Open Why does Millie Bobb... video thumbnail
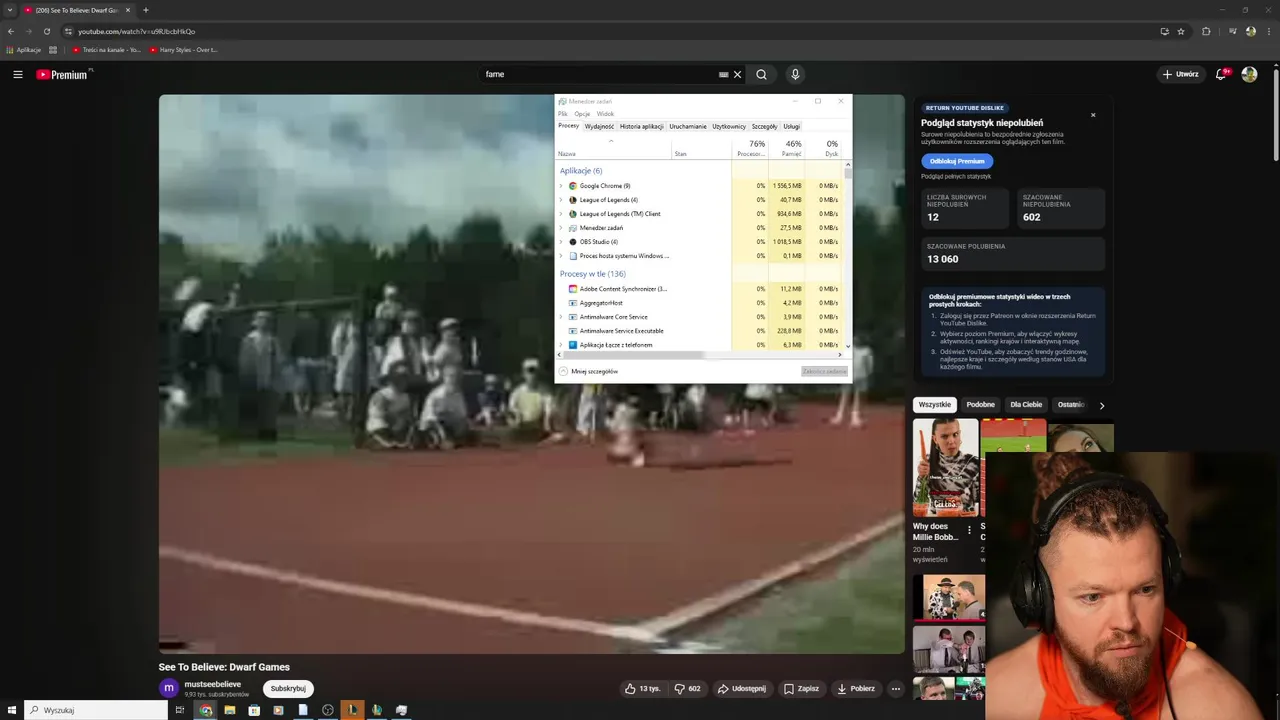The width and height of the screenshot is (1280, 720). 945,467
